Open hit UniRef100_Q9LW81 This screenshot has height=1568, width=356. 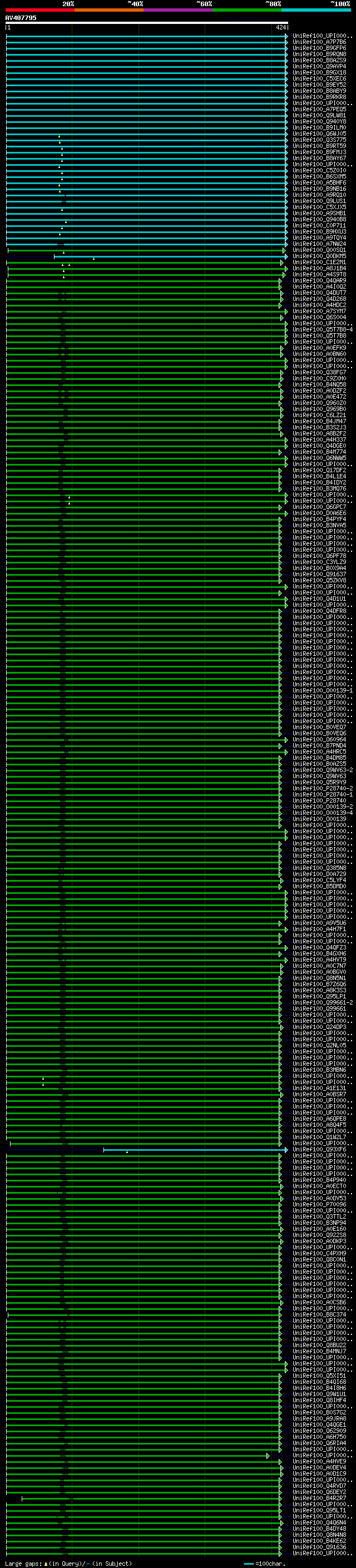pyautogui.click(x=319, y=115)
